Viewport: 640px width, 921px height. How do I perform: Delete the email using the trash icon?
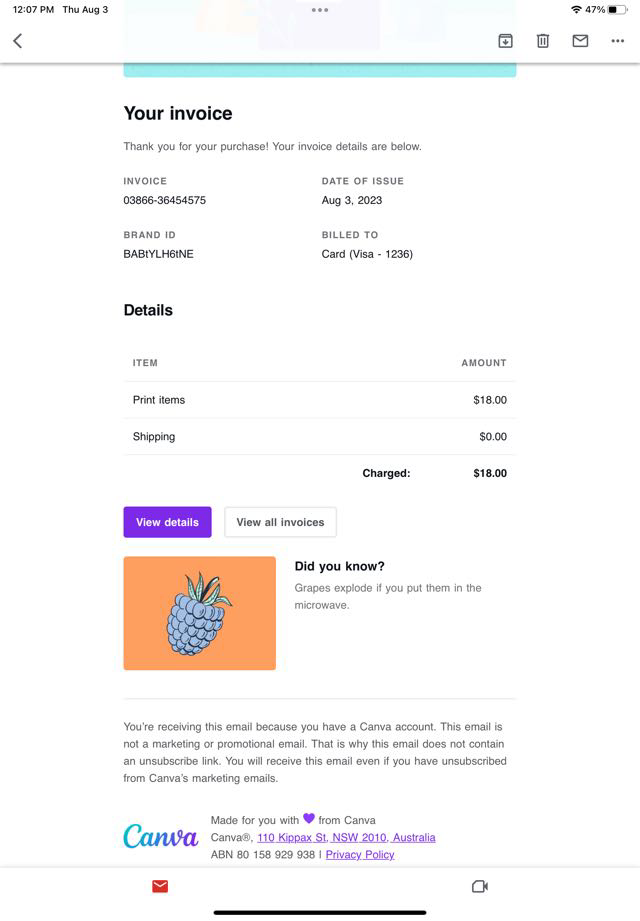[543, 41]
